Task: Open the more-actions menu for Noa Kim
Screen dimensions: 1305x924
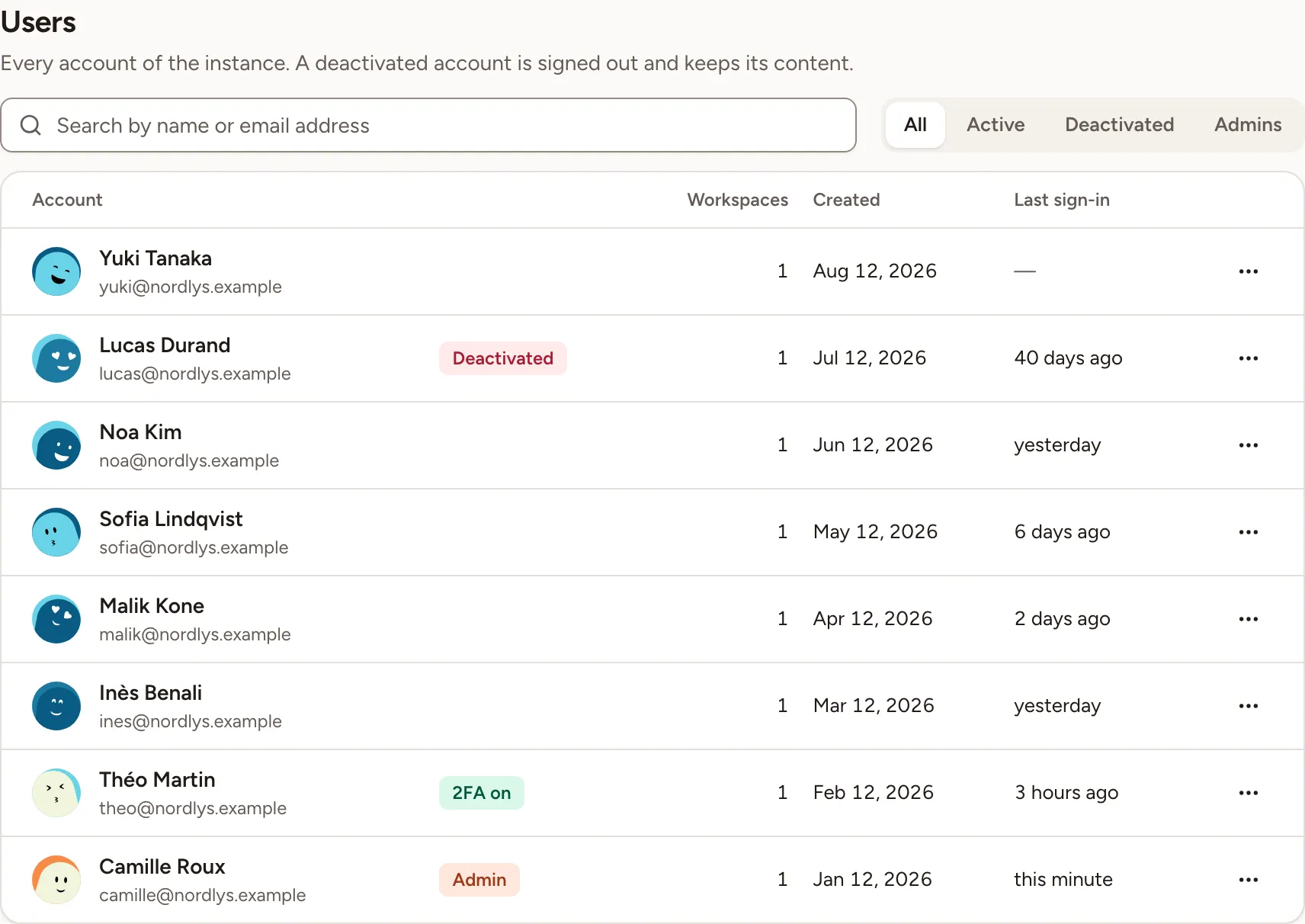Action: click(1248, 445)
